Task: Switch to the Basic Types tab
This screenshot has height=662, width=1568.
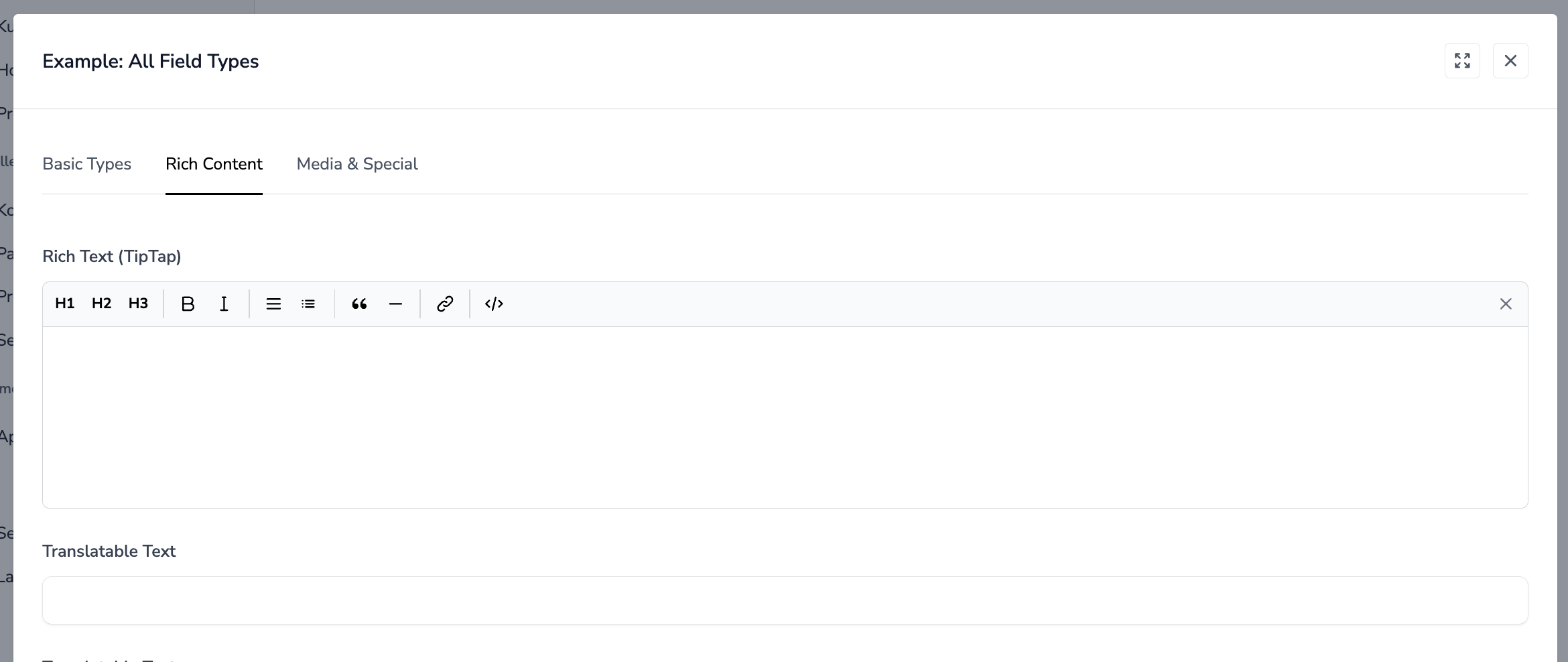Action: pos(86,164)
